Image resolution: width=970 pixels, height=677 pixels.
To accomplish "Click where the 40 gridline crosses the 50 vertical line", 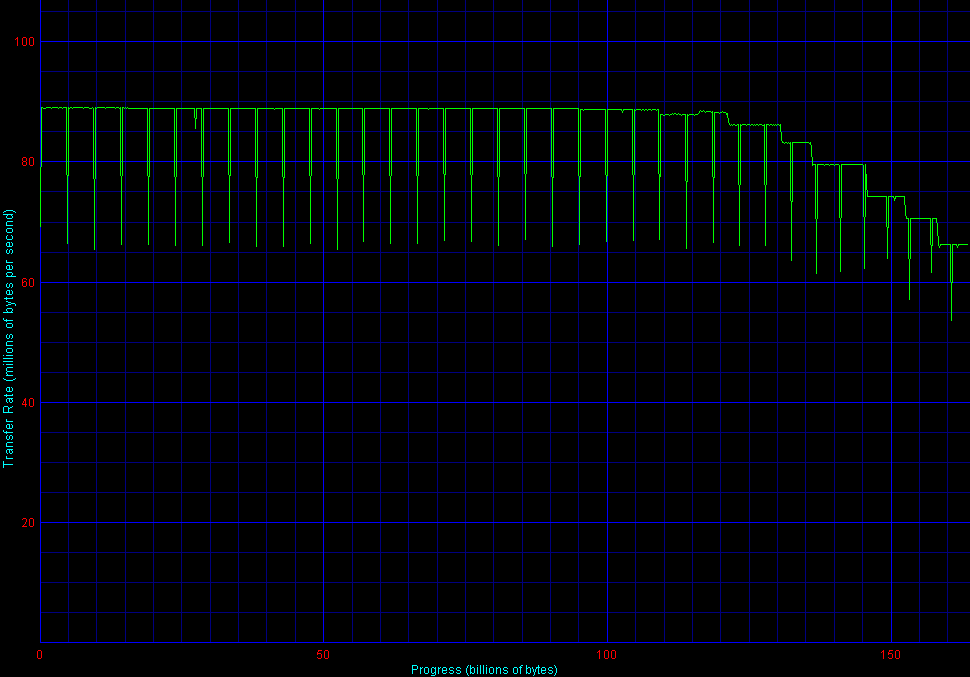I will click(323, 403).
